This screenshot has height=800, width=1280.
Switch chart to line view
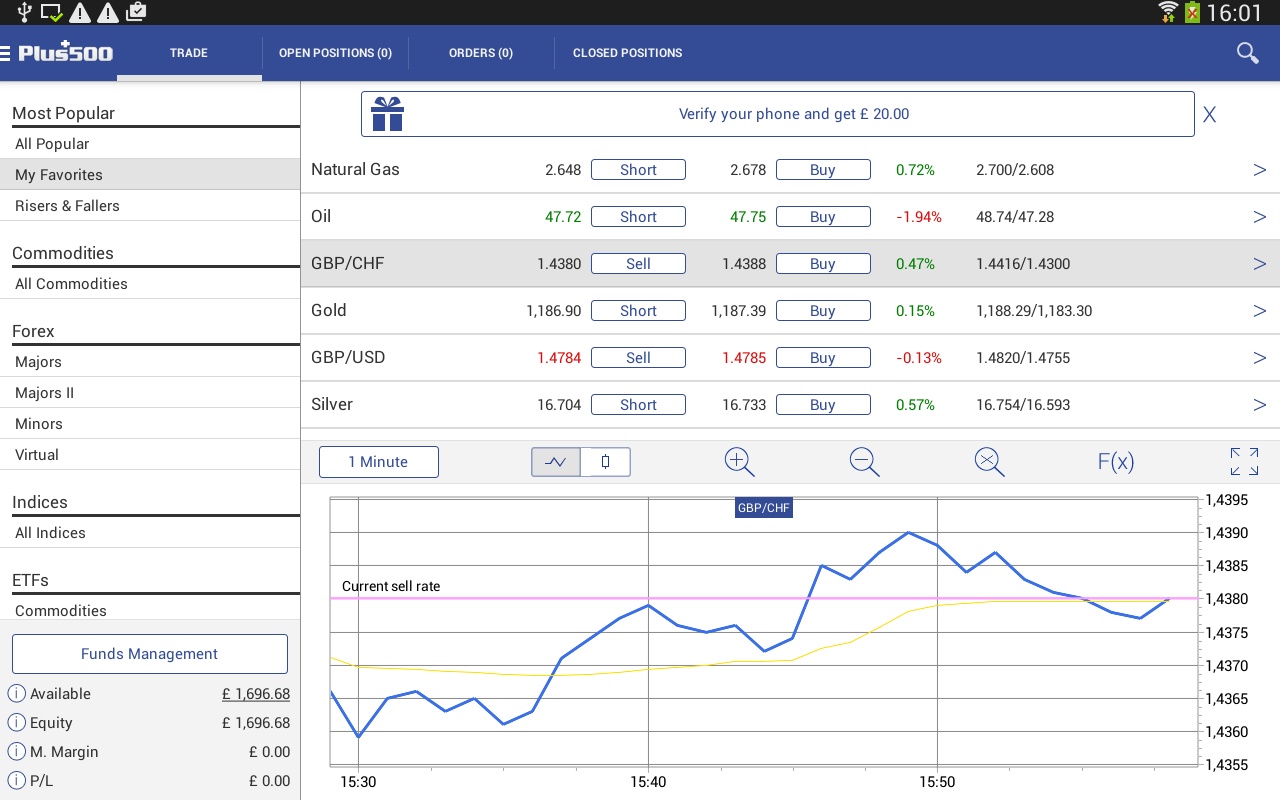pos(556,462)
